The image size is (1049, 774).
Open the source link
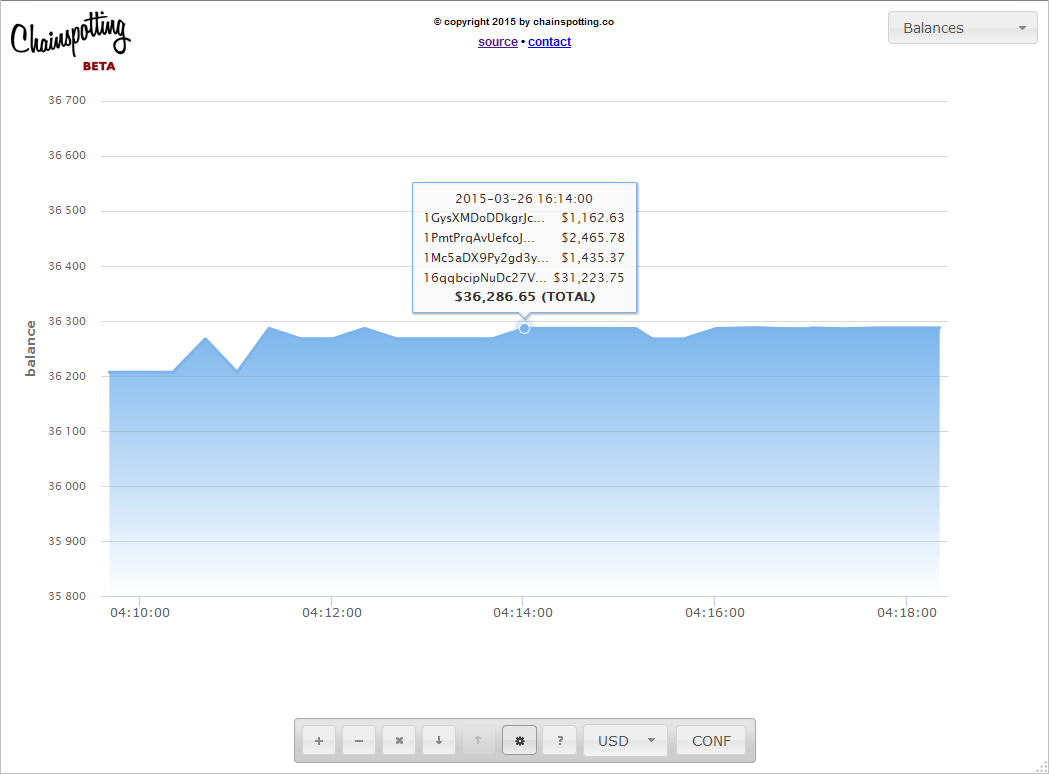(x=498, y=42)
